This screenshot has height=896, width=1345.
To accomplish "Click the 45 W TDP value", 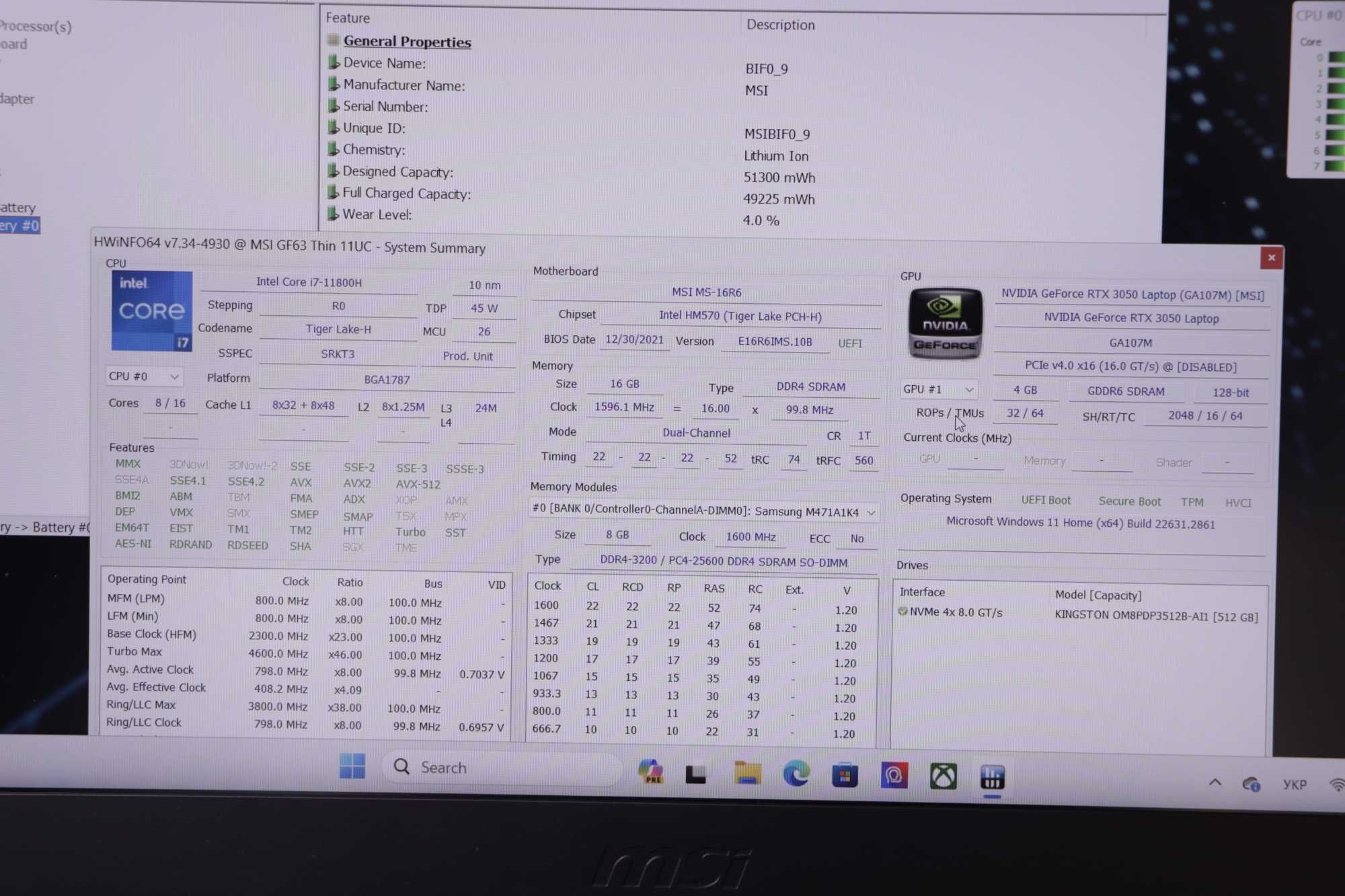I will (484, 309).
